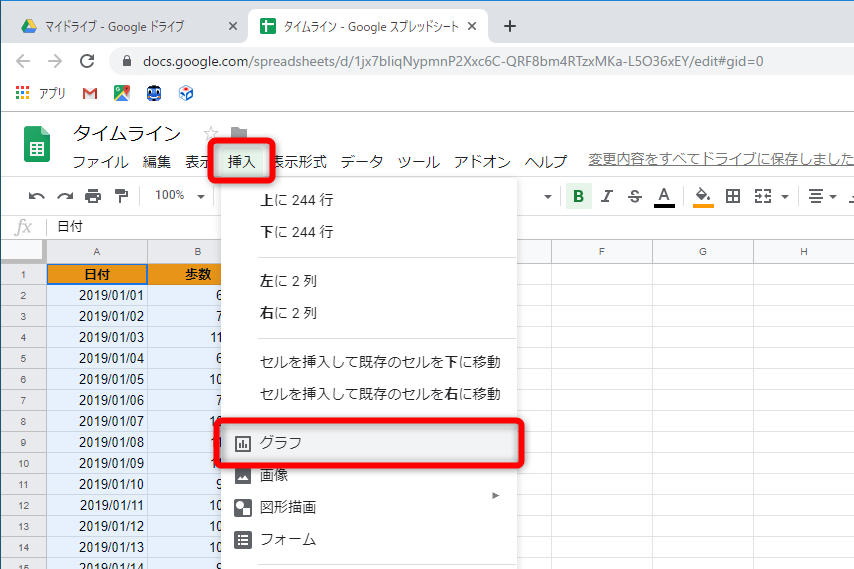854x569 pixels.
Task: Open the 編集 menu
Action: [156, 162]
